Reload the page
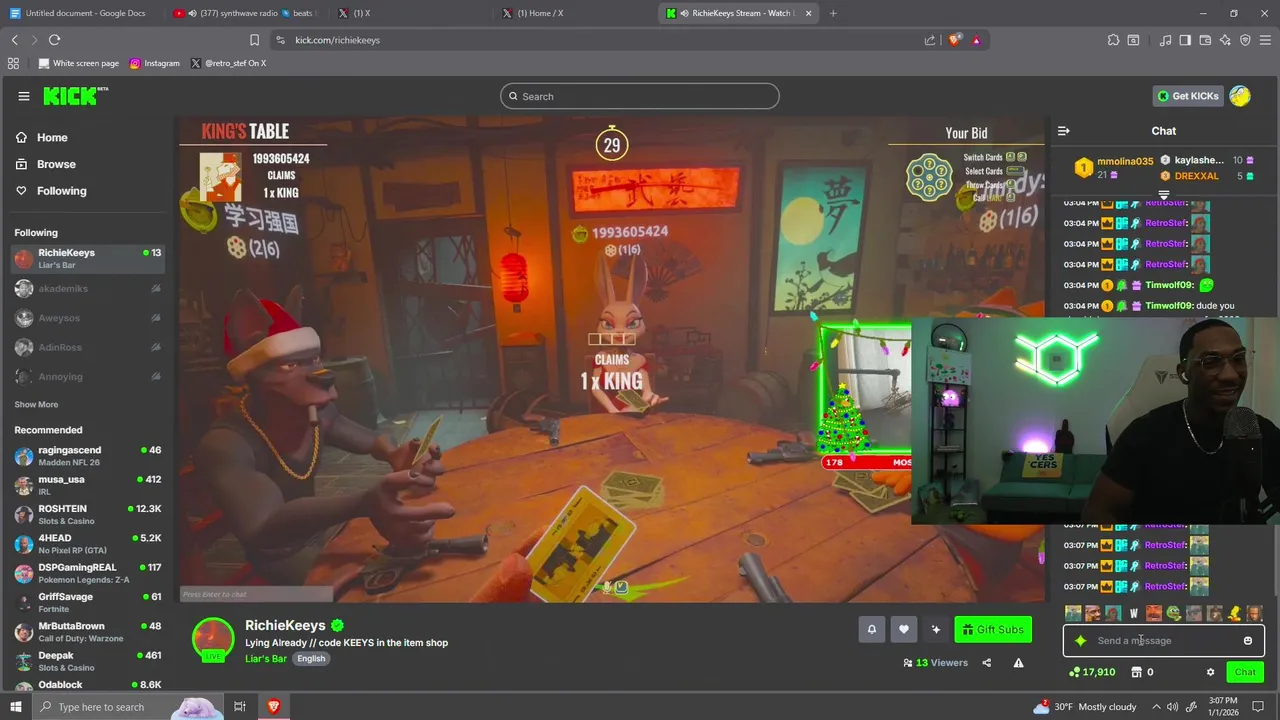The height and width of the screenshot is (720, 1280). pyautogui.click(x=54, y=40)
